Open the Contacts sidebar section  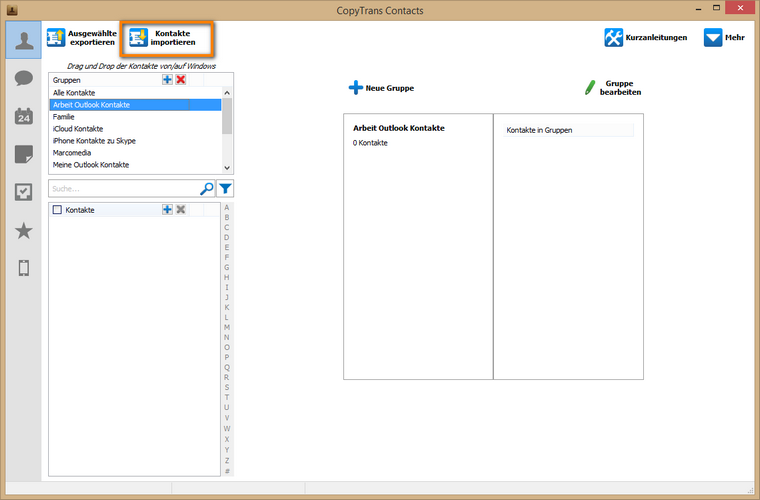pyautogui.click(x=24, y=40)
